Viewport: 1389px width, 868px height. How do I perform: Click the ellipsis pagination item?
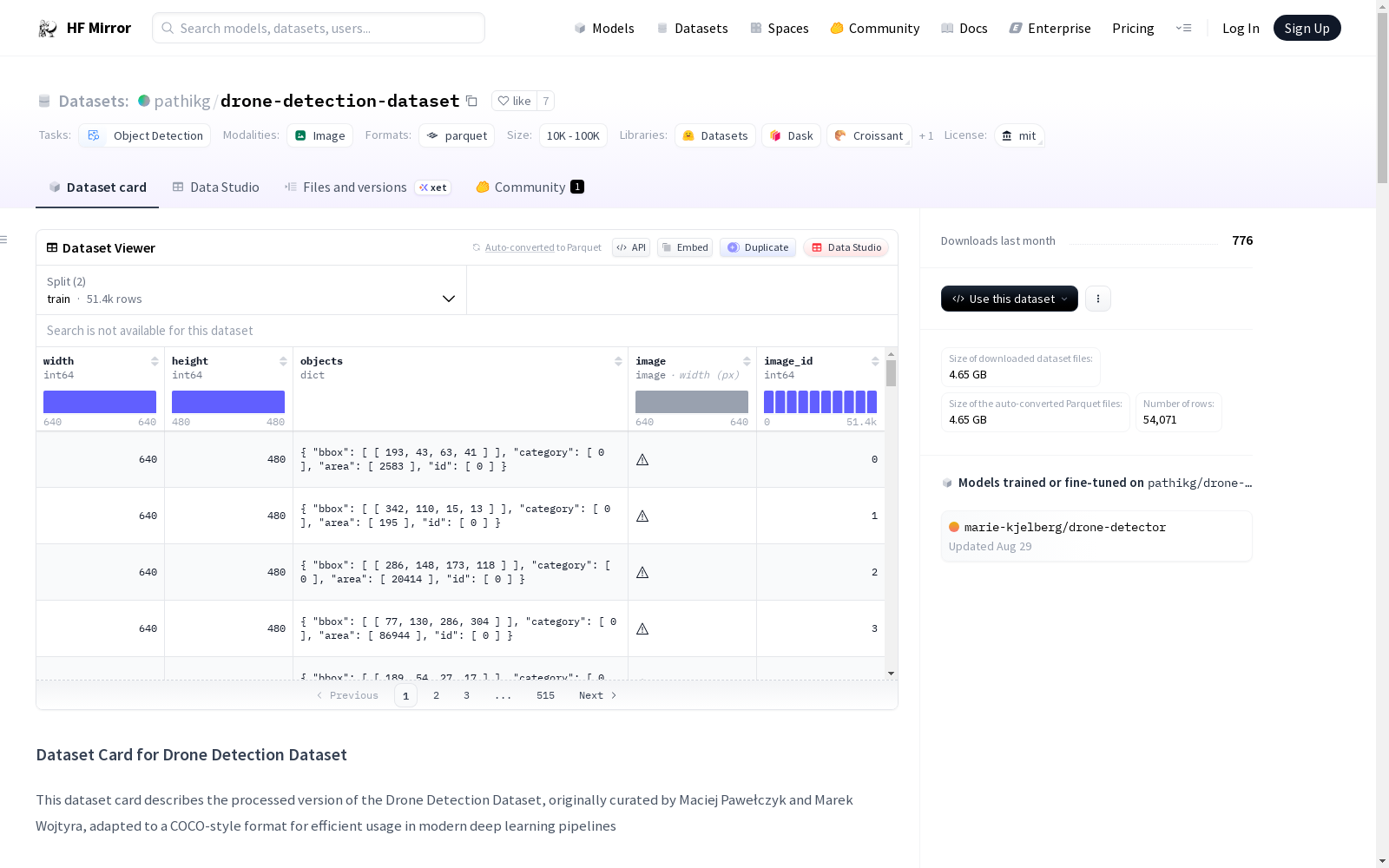pos(503,695)
